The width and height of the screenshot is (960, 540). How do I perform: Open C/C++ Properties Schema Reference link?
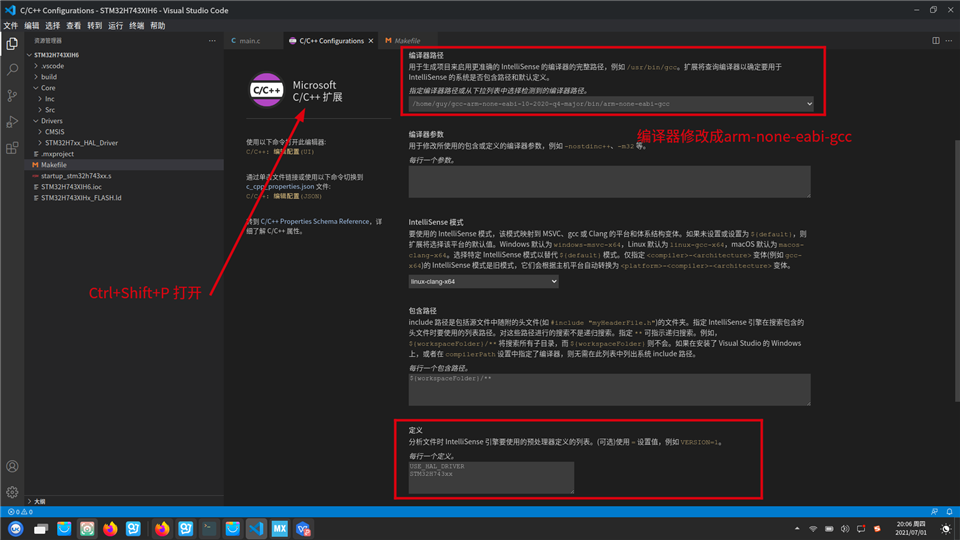tap(315, 221)
